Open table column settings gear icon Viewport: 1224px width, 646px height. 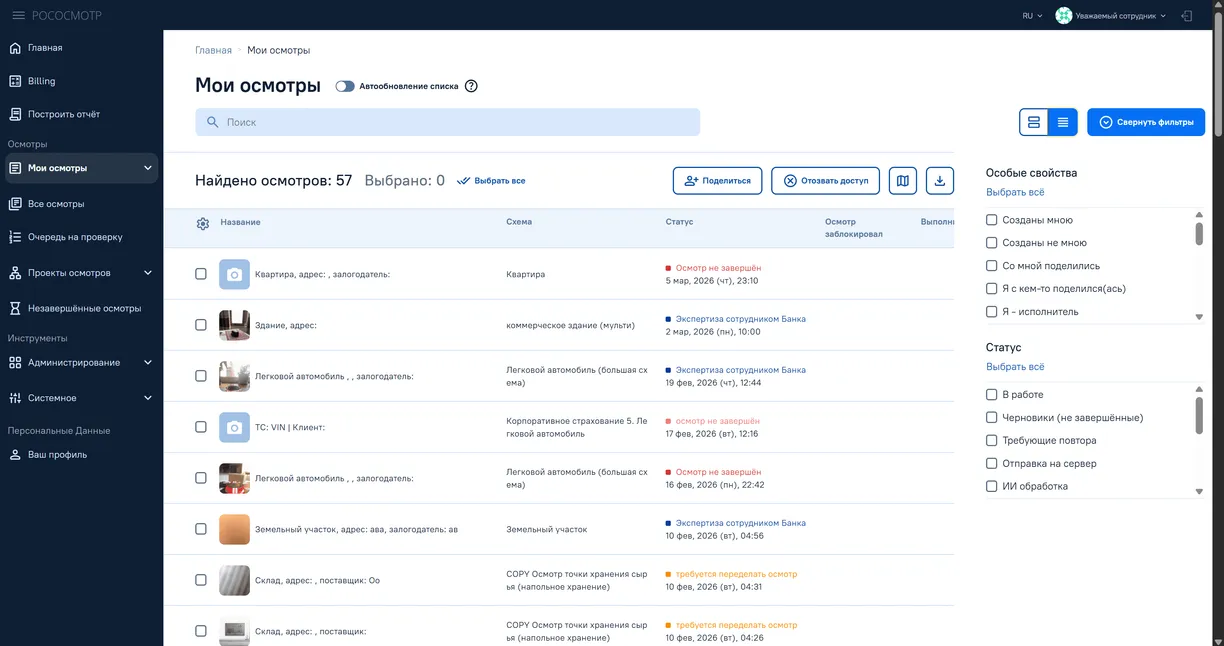pos(203,223)
